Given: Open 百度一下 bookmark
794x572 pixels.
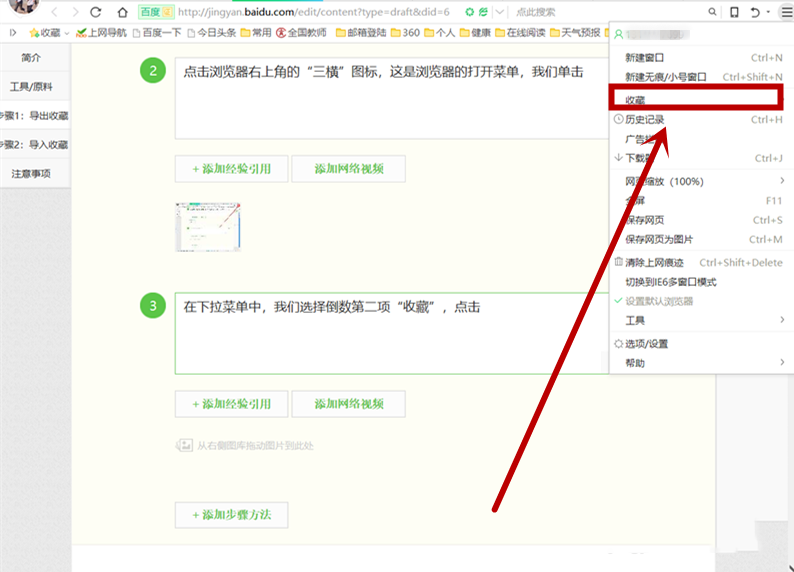Looking at the screenshot, I should coord(156,33).
